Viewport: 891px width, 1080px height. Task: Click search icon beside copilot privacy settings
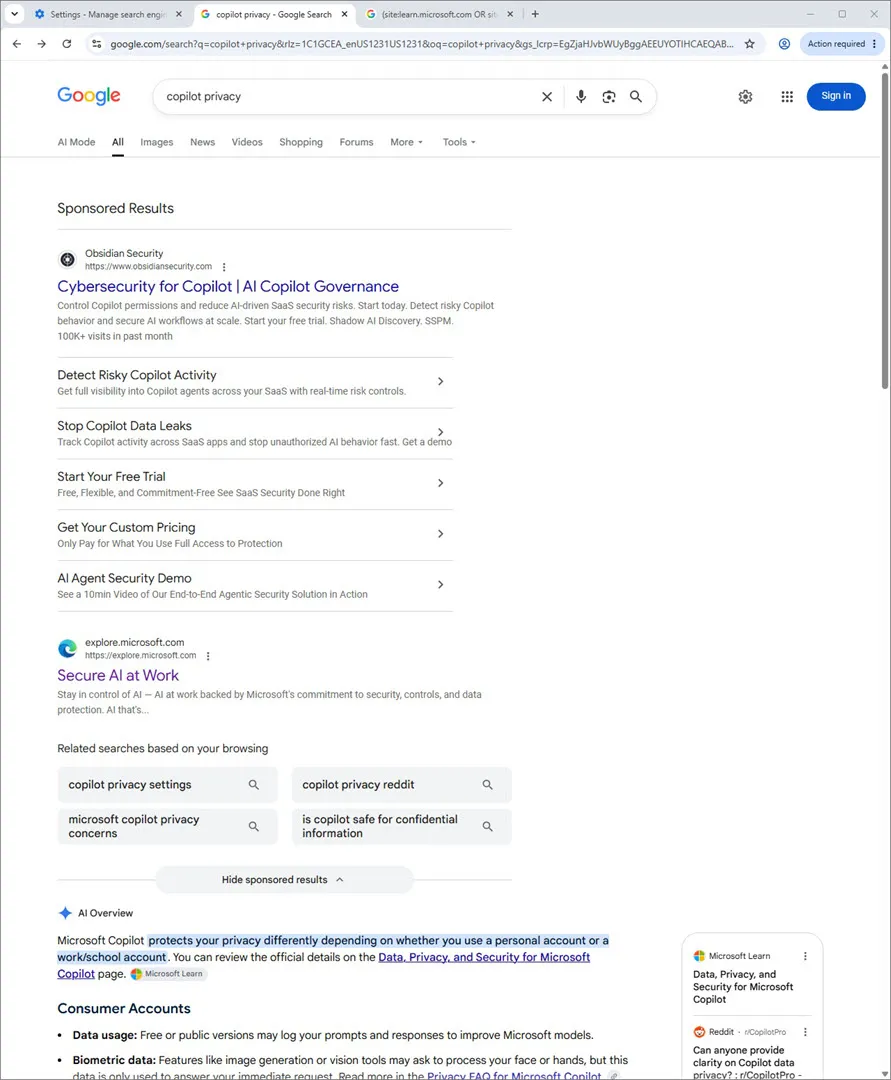click(253, 785)
